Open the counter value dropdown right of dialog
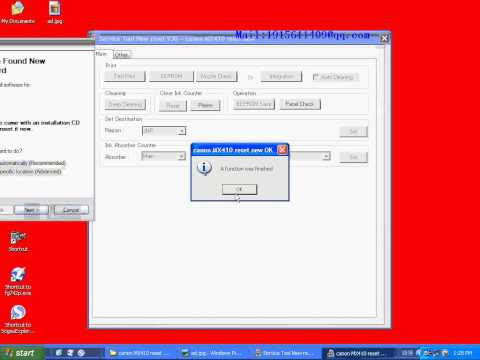The height and width of the screenshot is (360, 480). tap(327, 156)
